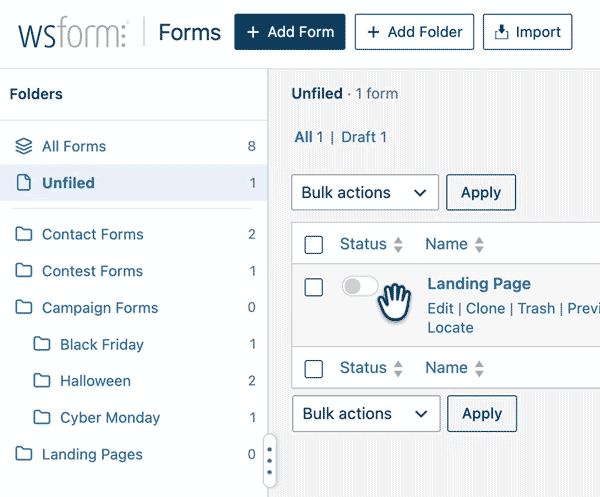
Task: Click the All Forms count 8
Action: coord(251,146)
